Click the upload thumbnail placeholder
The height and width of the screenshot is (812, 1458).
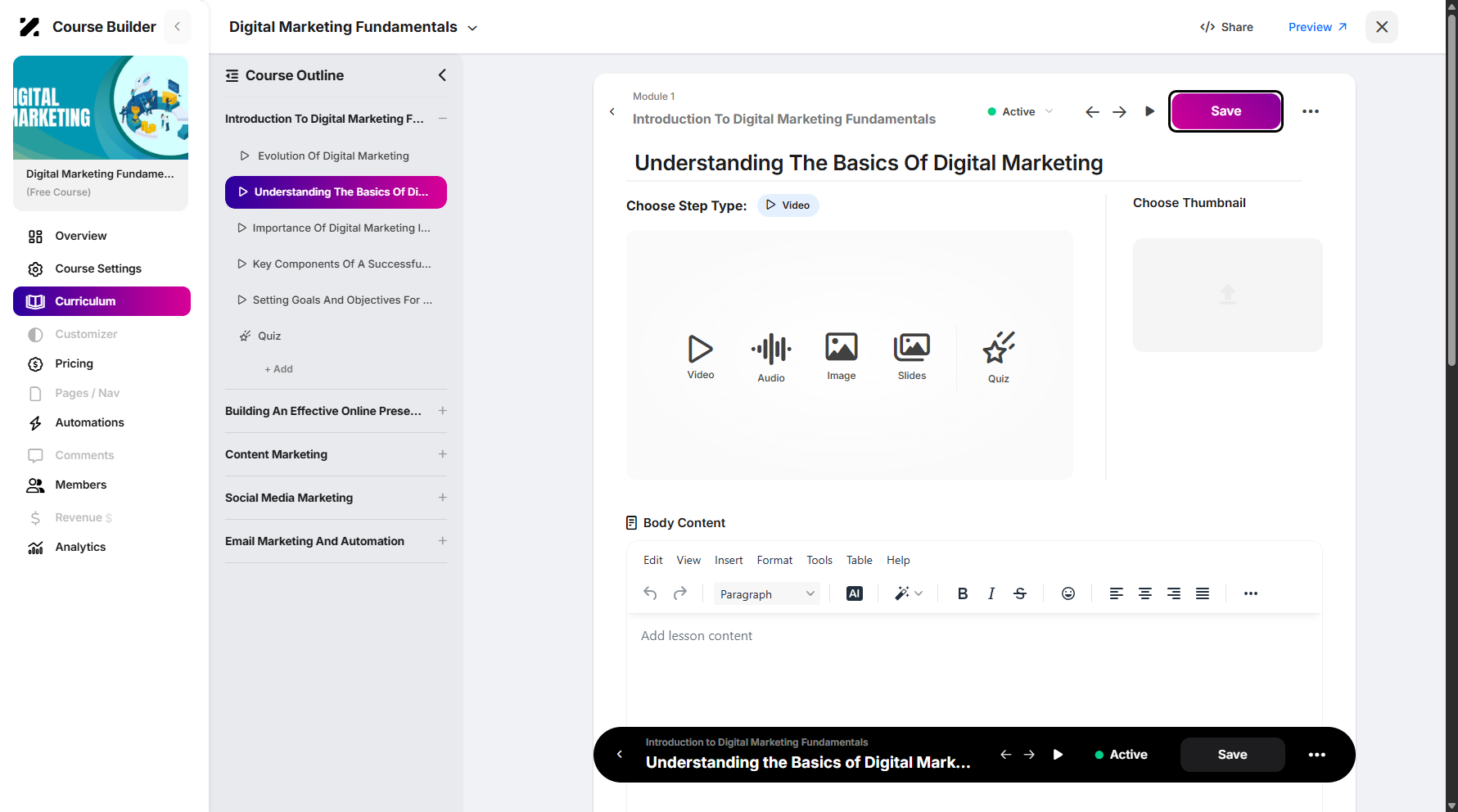point(1227,295)
